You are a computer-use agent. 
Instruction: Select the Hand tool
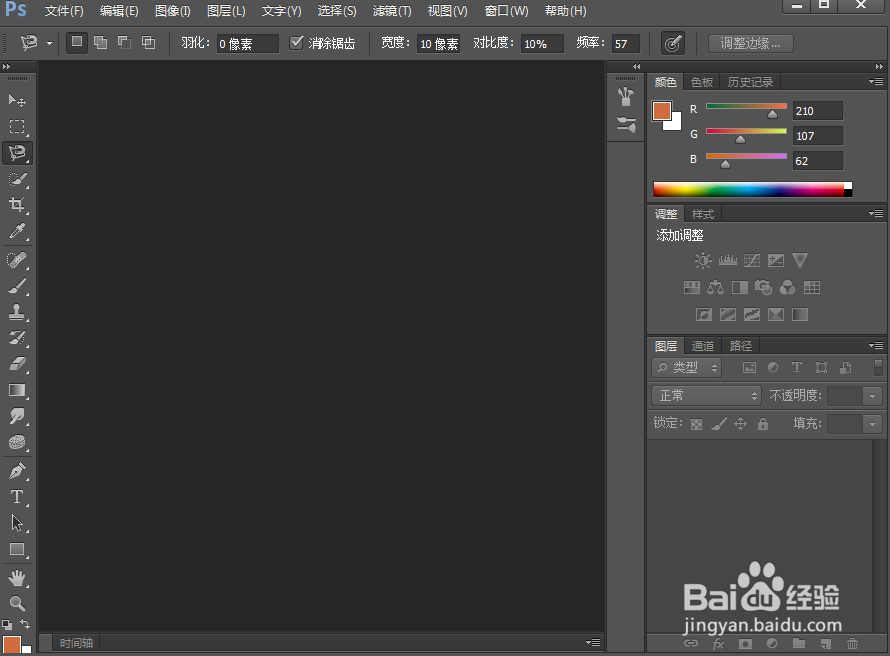pyautogui.click(x=17, y=578)
